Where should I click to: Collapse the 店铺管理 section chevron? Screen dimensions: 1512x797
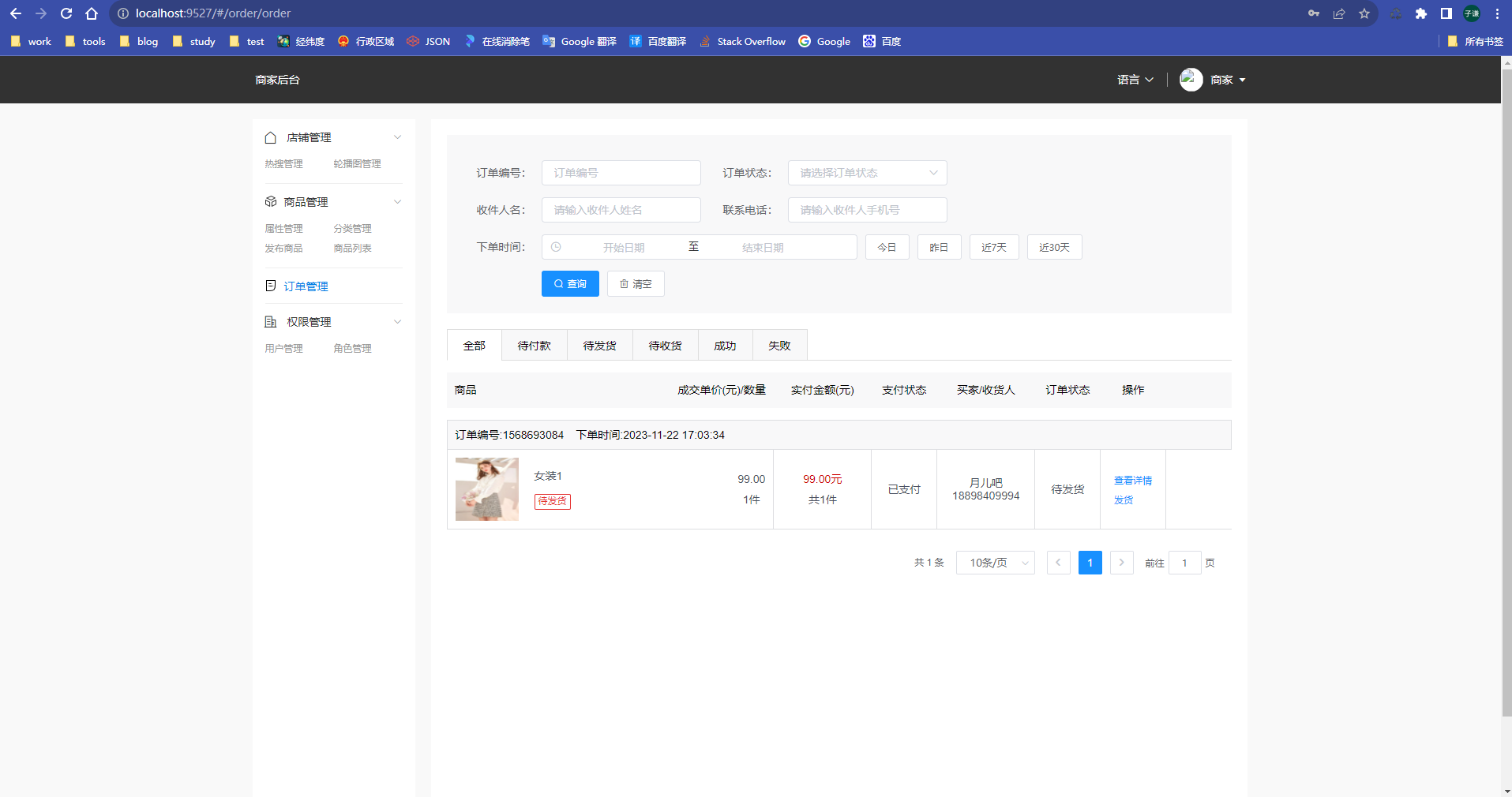(398, 137)
